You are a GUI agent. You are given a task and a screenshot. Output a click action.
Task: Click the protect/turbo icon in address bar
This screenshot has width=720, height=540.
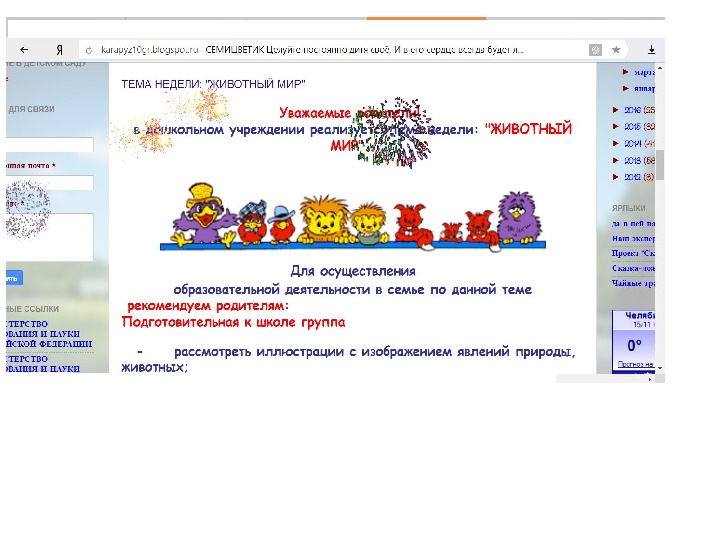coord(595,50)
